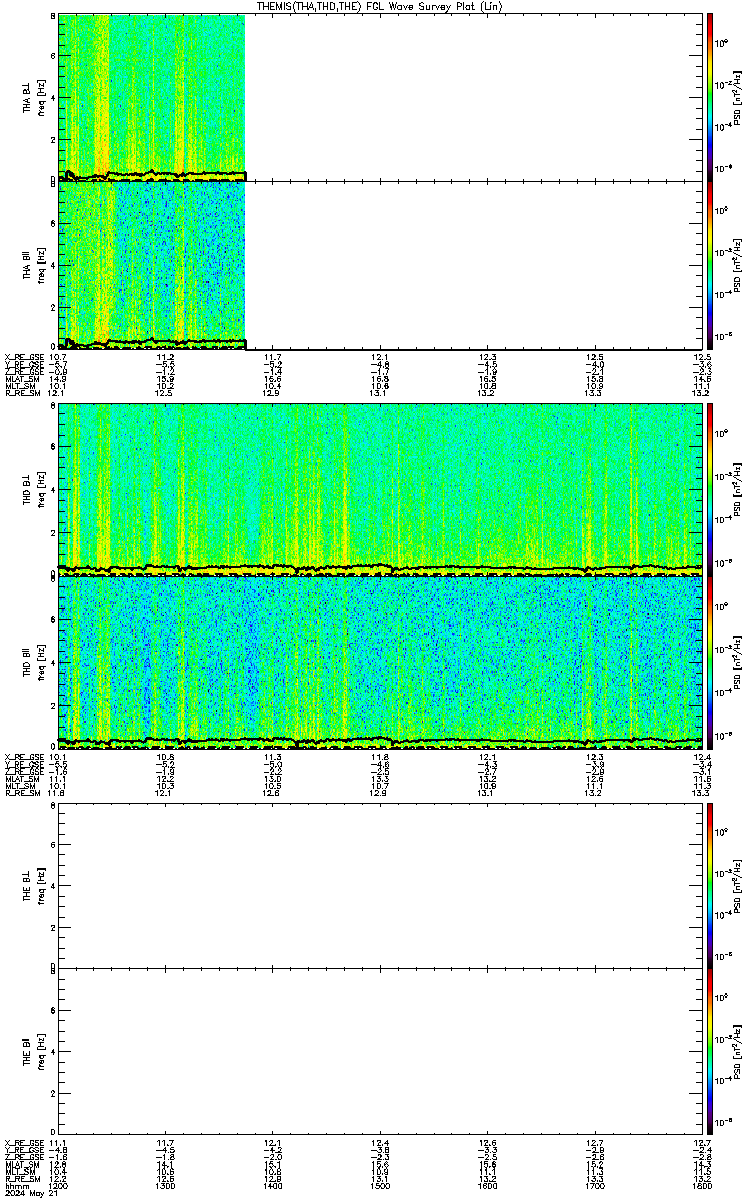Click the 'hhmm' time axis label
Viewport: 750px width, 1200px height.
click(15, 1186)
